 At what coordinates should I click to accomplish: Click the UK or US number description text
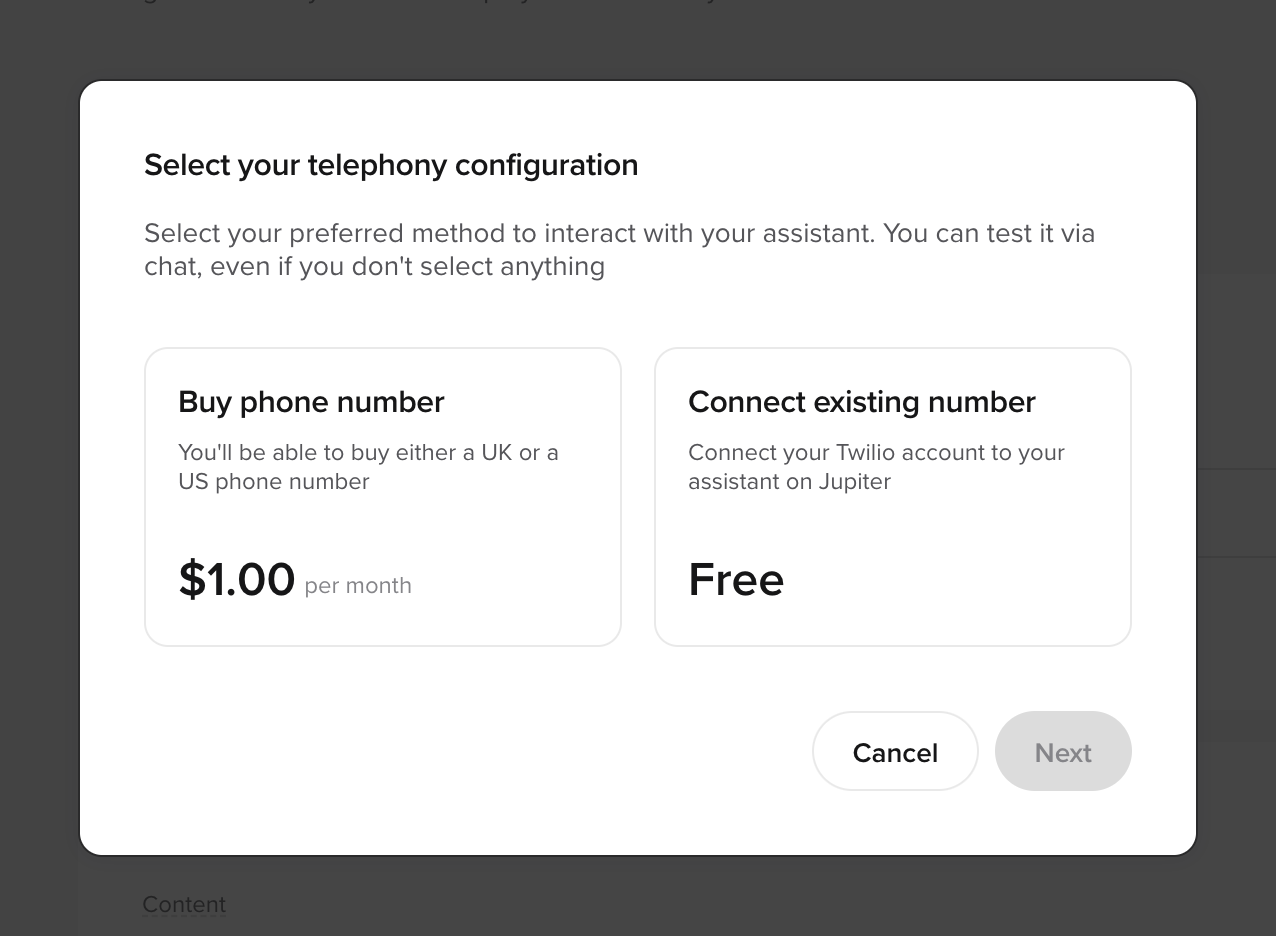click(368, 466)
